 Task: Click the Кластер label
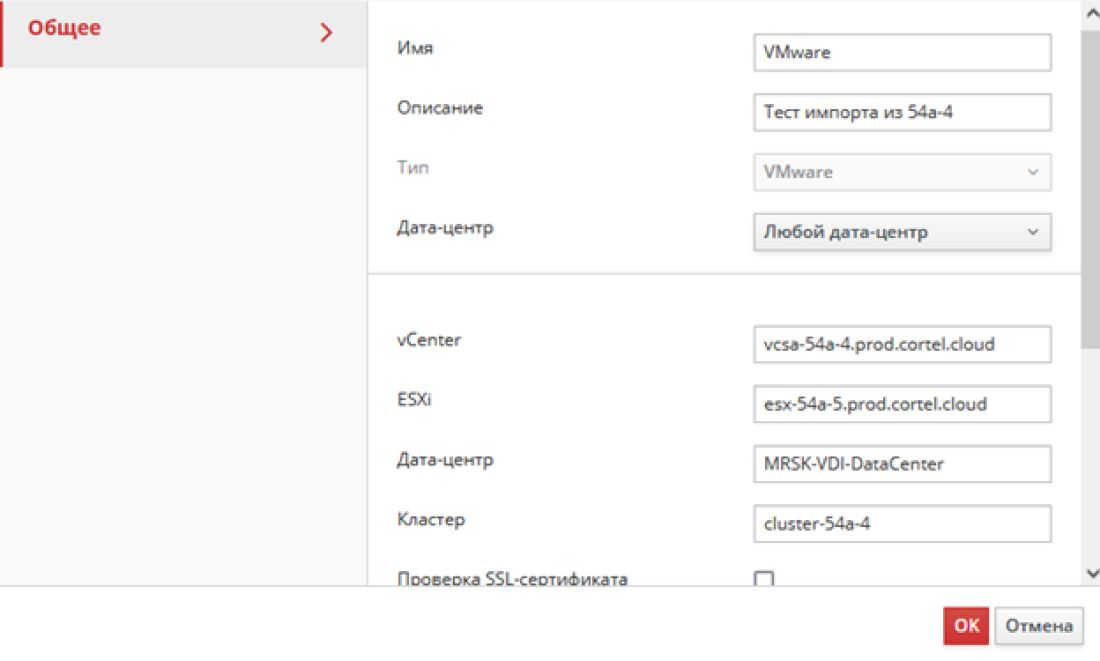click(x=431, y=519)
